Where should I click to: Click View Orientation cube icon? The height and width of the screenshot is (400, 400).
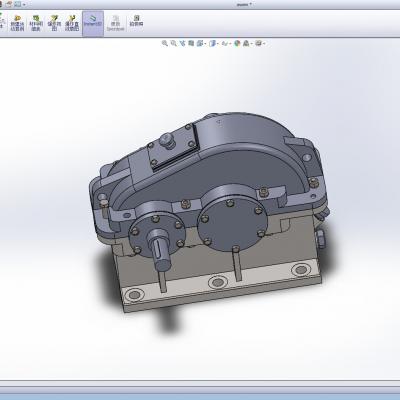200,43
